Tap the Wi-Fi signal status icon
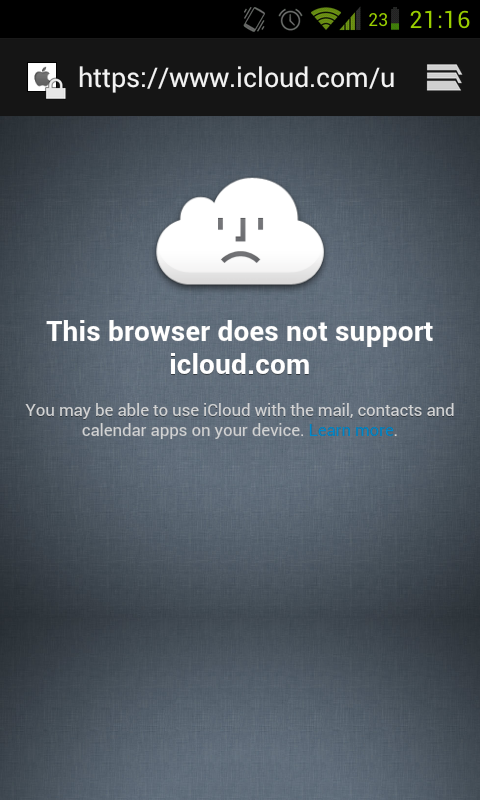This screenshot has width=480, height=800. click(x=325, y=19)
